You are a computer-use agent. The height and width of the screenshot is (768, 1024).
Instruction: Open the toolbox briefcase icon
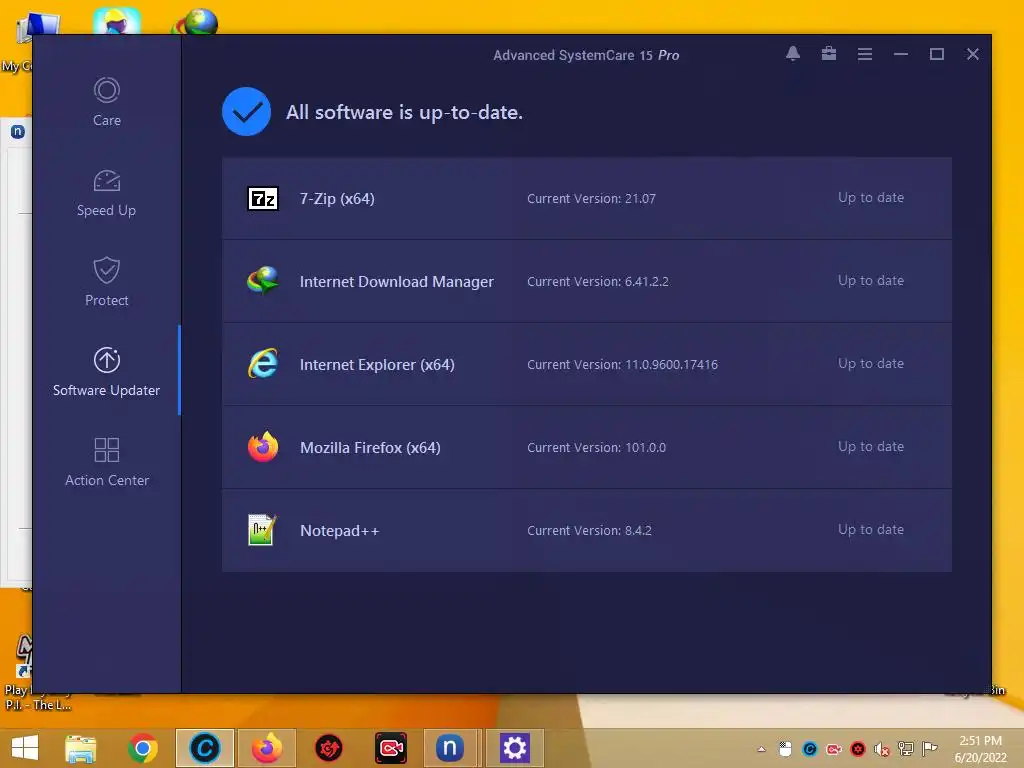tap(829, 54)
